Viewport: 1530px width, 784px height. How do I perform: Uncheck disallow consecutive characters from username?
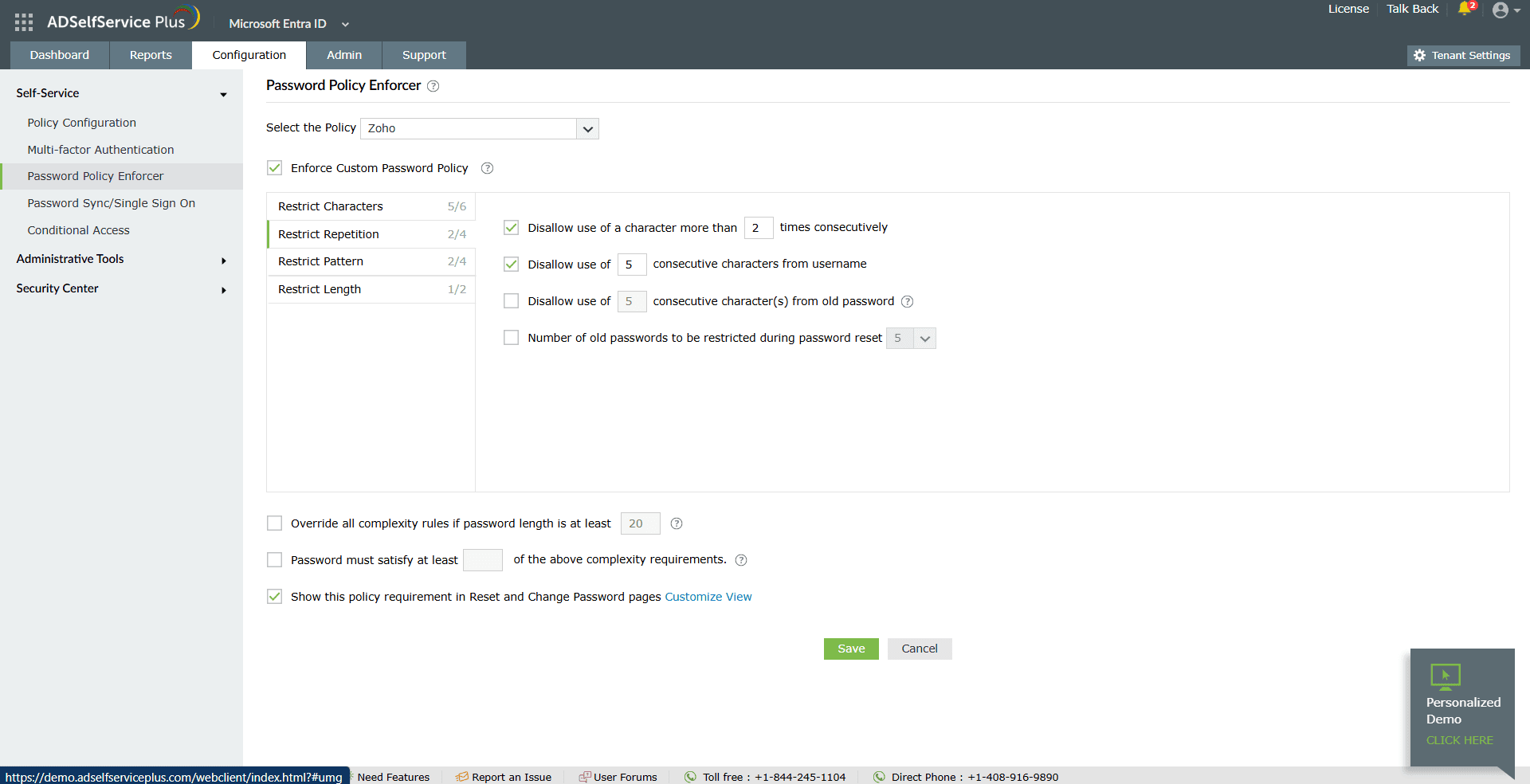pos(512,265)
